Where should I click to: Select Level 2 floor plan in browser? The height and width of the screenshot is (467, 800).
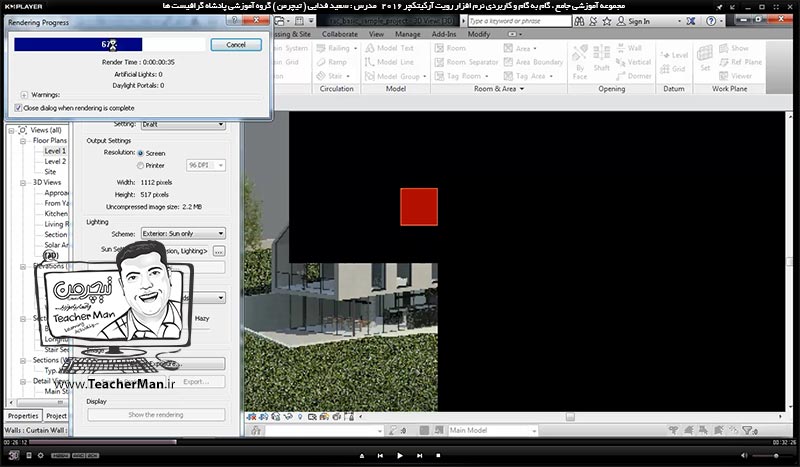pyautogui.click(x=55, y=161)
